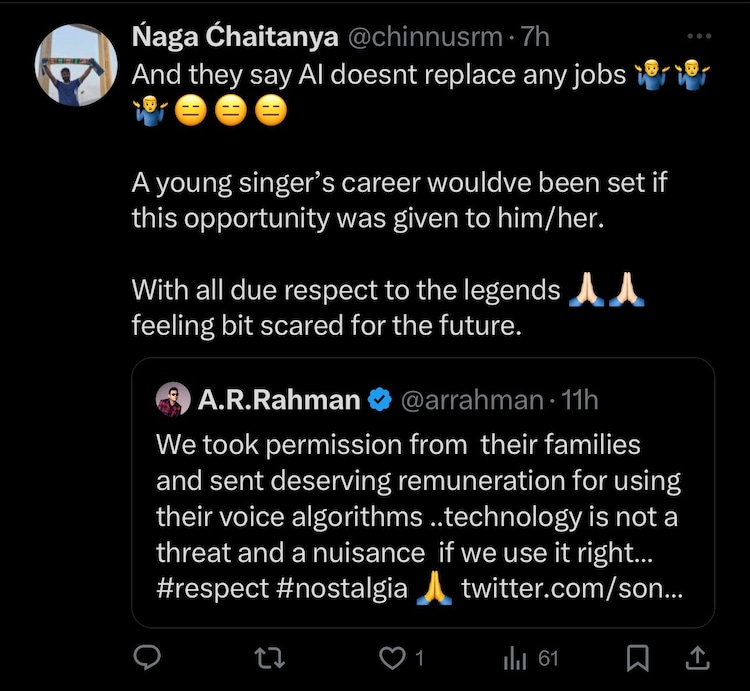Screen dimensions: 750x691
Task: Open the #respect hashtag
Action: (212, 588)
